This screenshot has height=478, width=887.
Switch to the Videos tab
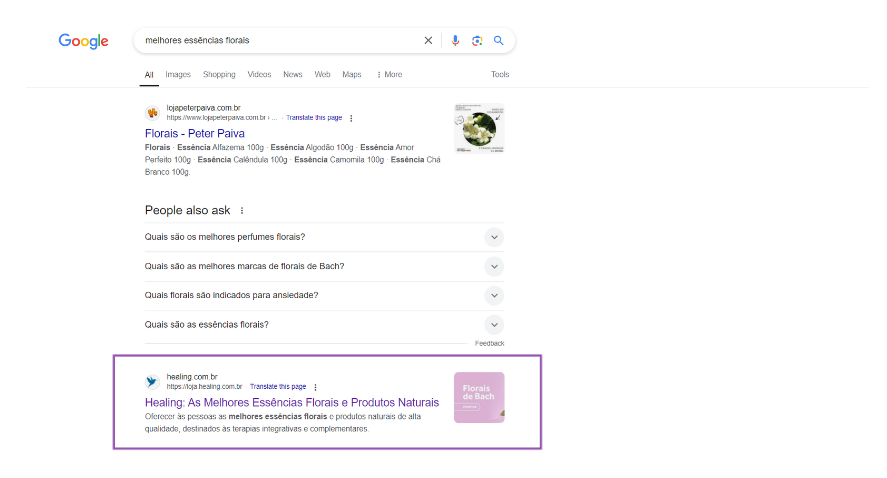click(259, 74)
